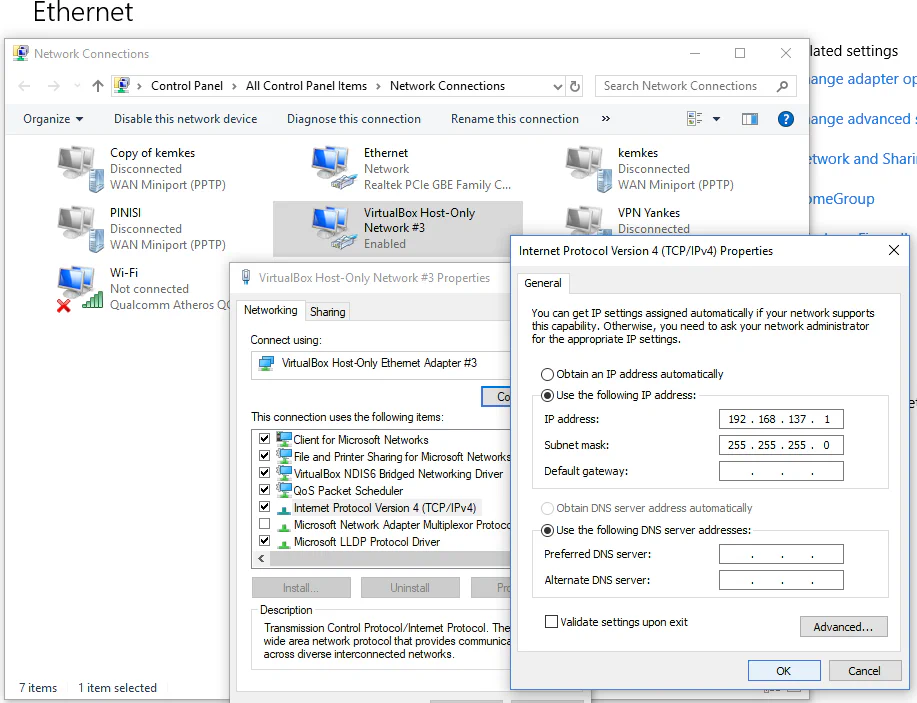Click the Default gateway input field
The width and height of the screenshot is (917, 703).
tap(781, 471)
